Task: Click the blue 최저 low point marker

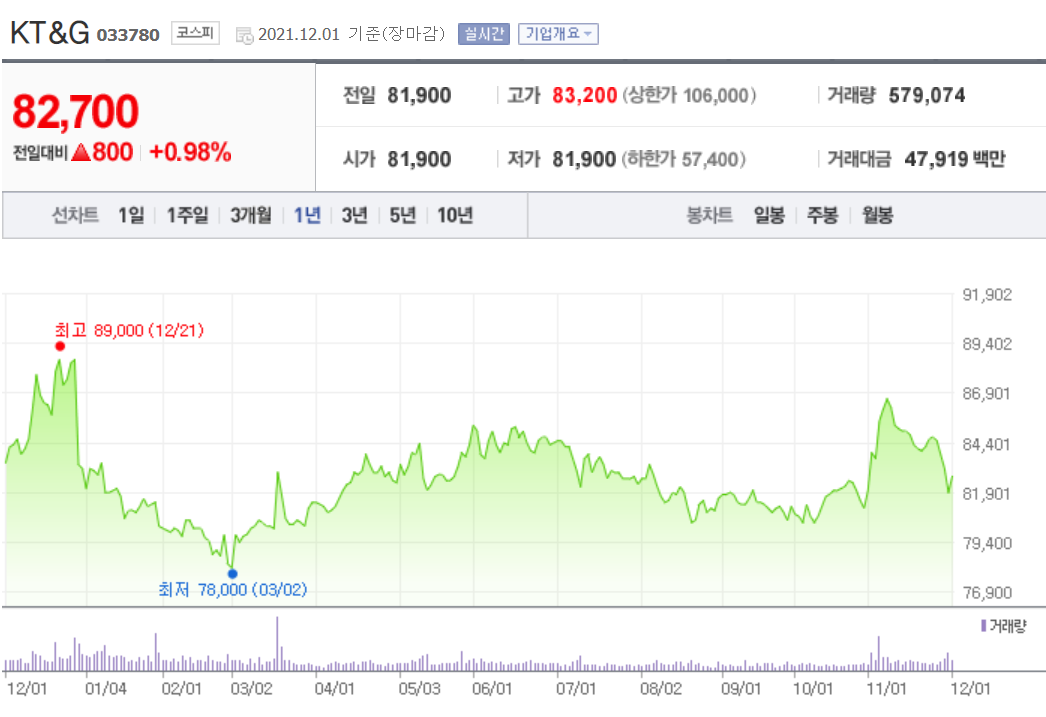Action: click(x=232, y=574)
